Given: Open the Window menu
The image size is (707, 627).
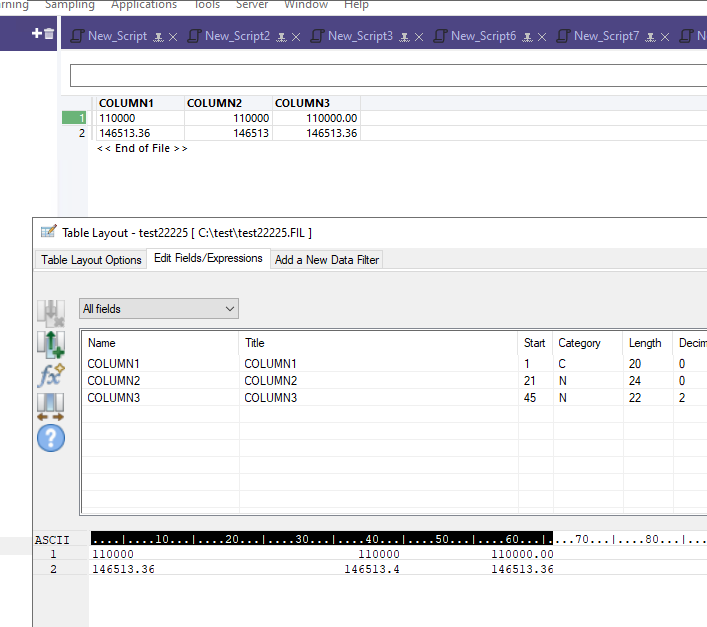Looking at the screenshot, I should [x=306, y=5].
